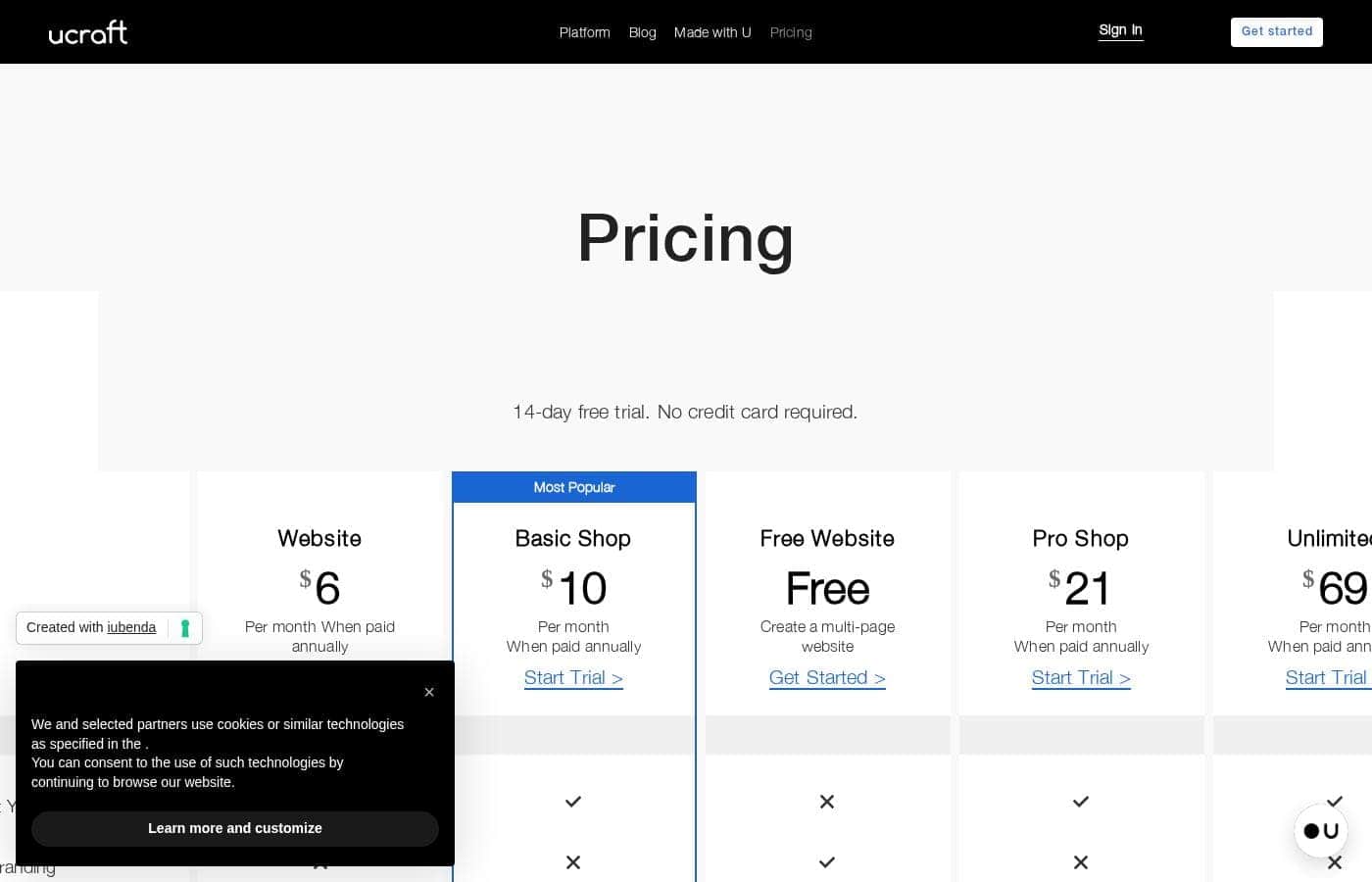Select the Pricing nav item

791,32
